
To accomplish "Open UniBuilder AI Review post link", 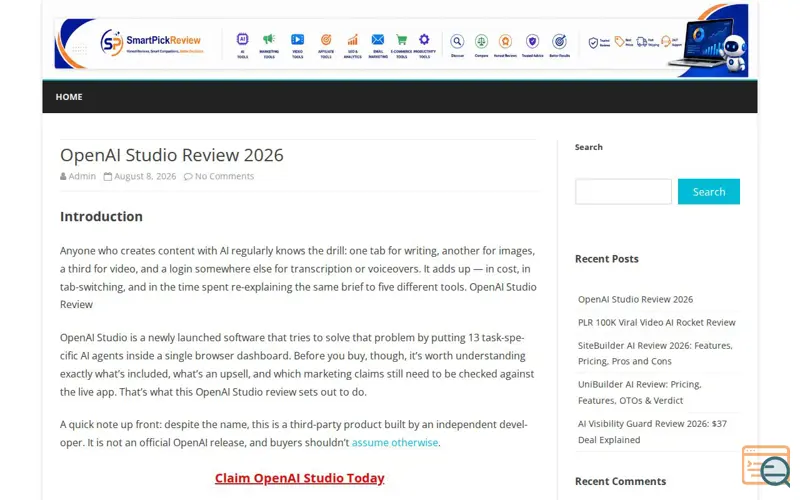I will point(640,392).
